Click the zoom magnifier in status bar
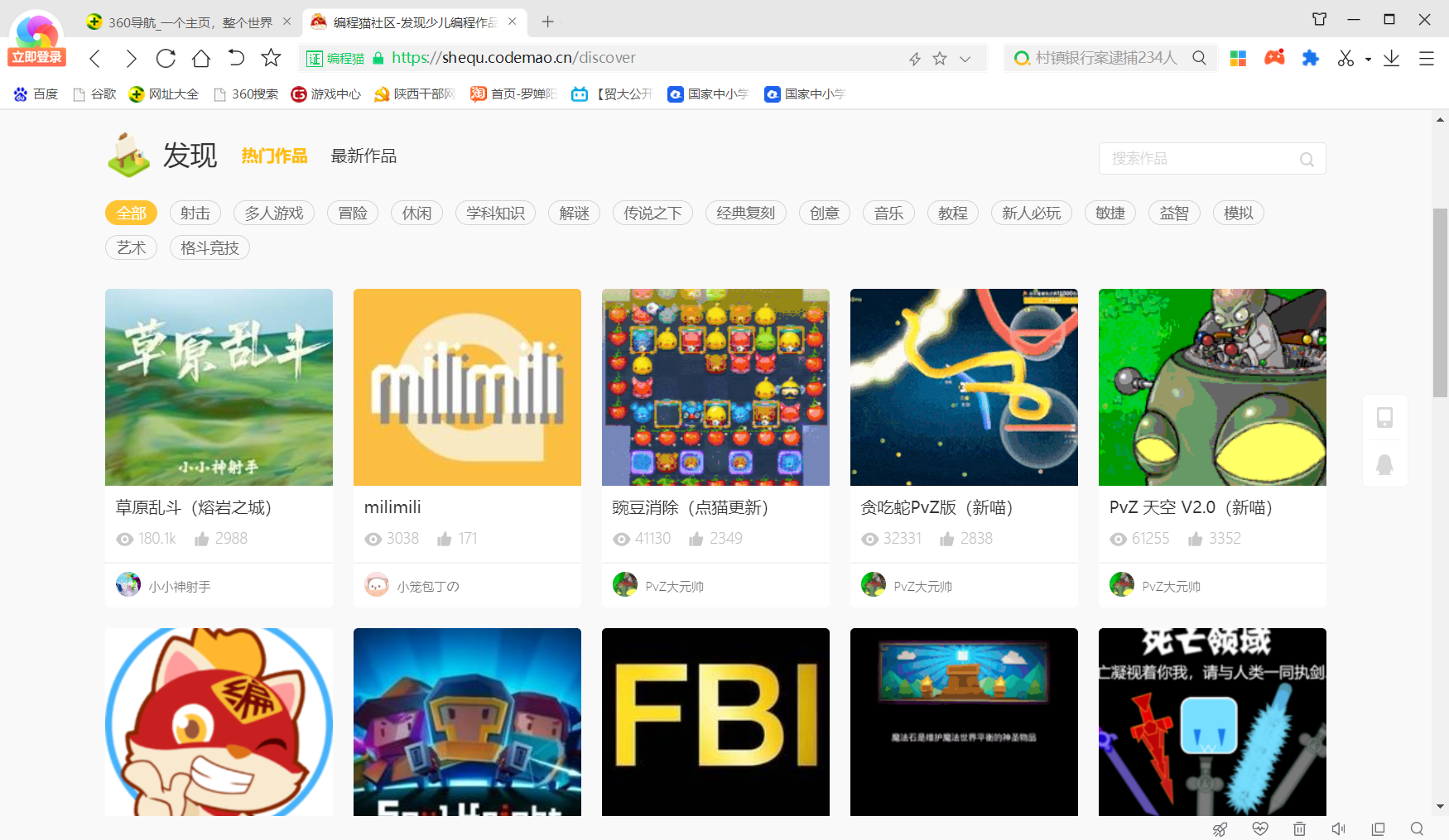1449x840 pixels. pyautogui.click(x=1417, y=828)
